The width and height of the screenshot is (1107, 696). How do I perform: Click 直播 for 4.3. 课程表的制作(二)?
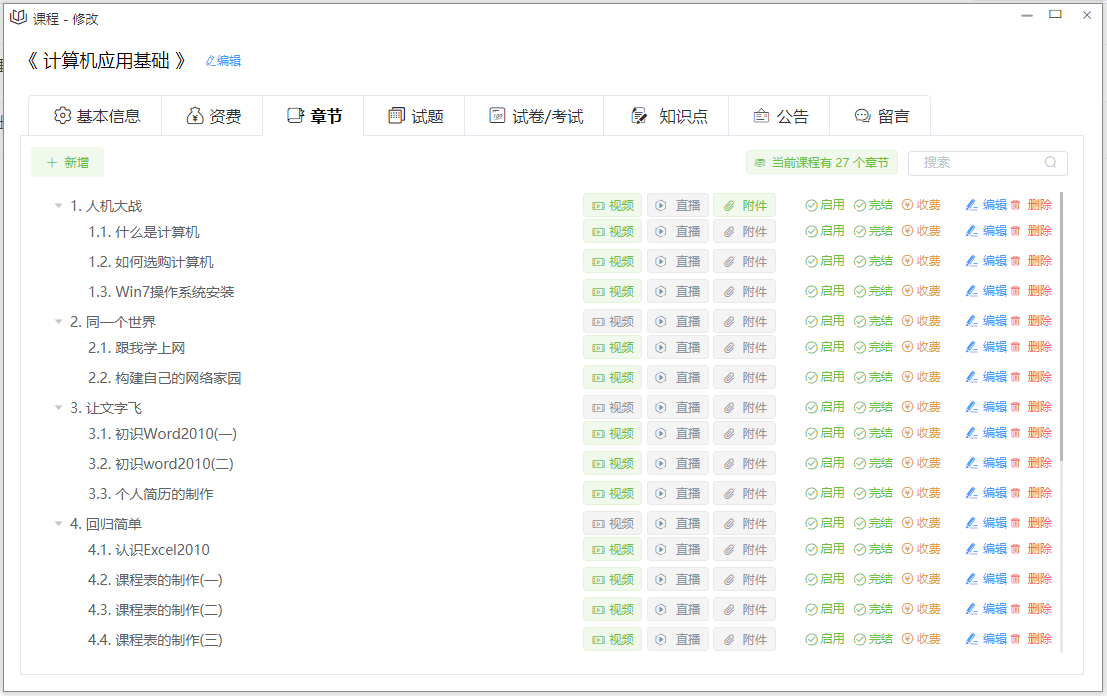(x=678, y=609)
